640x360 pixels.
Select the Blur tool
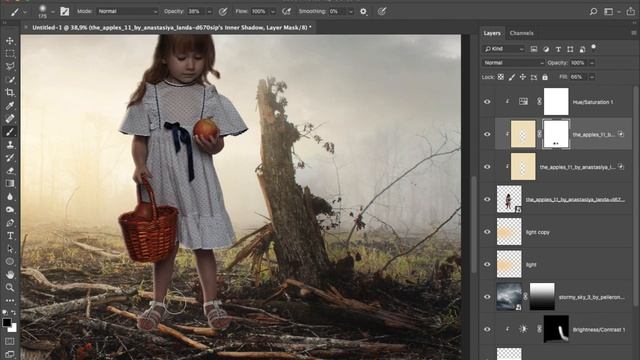click(x=10, y=197)
